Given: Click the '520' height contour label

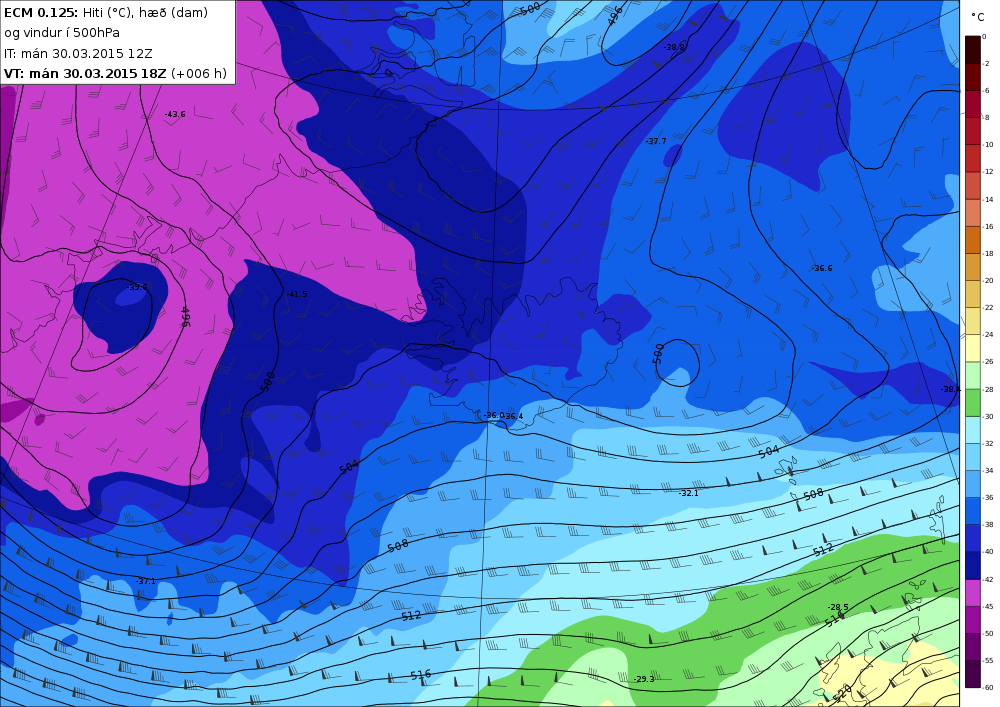Looking at the screenshot, I should pyautogui.click(x=842, y=692).
